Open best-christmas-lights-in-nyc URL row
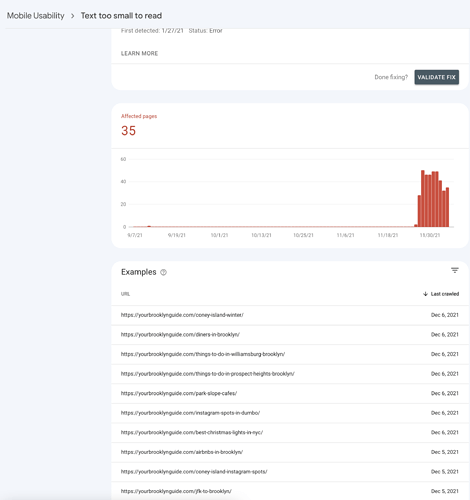 tap(290, 433)
